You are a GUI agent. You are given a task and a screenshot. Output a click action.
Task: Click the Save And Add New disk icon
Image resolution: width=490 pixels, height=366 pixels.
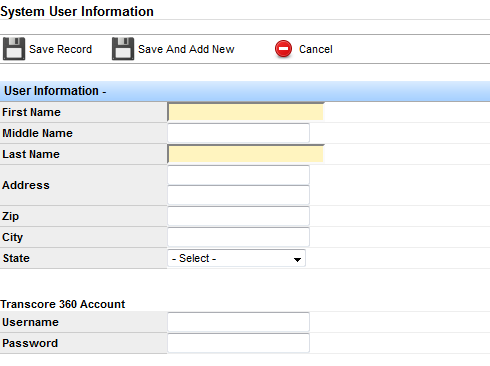point(123,49)
